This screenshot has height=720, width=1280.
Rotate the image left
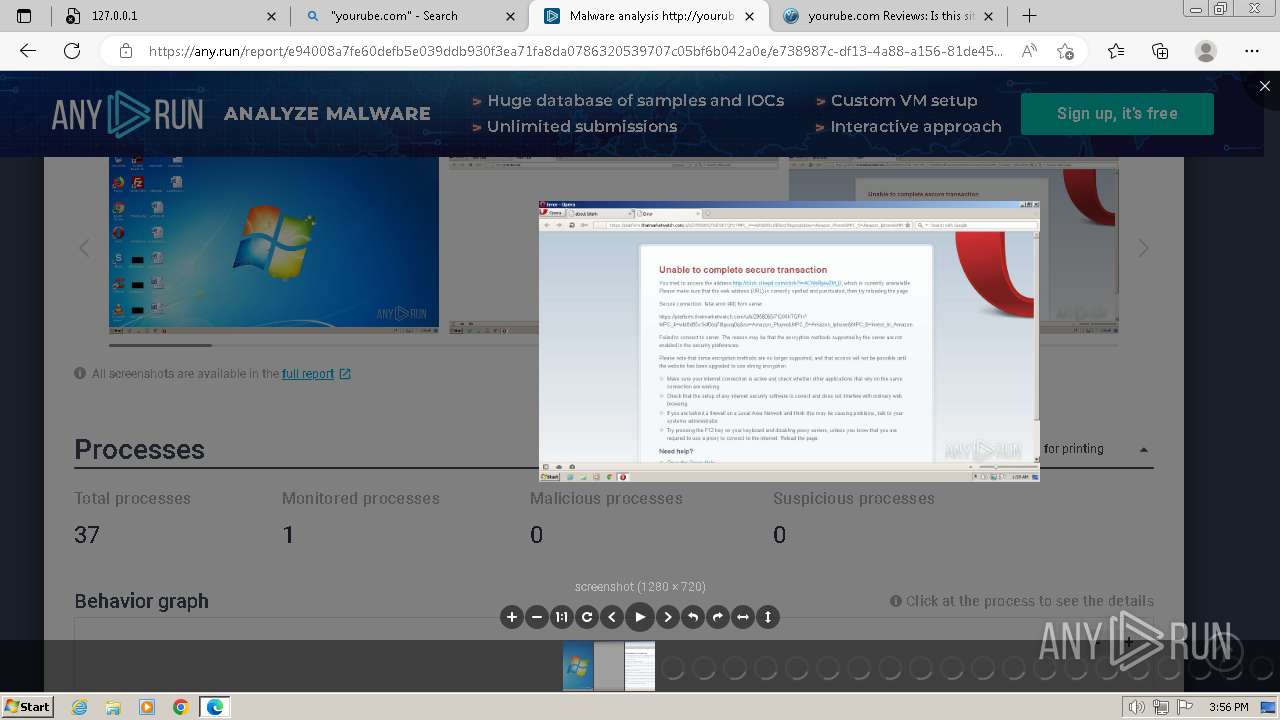(693, 617)
